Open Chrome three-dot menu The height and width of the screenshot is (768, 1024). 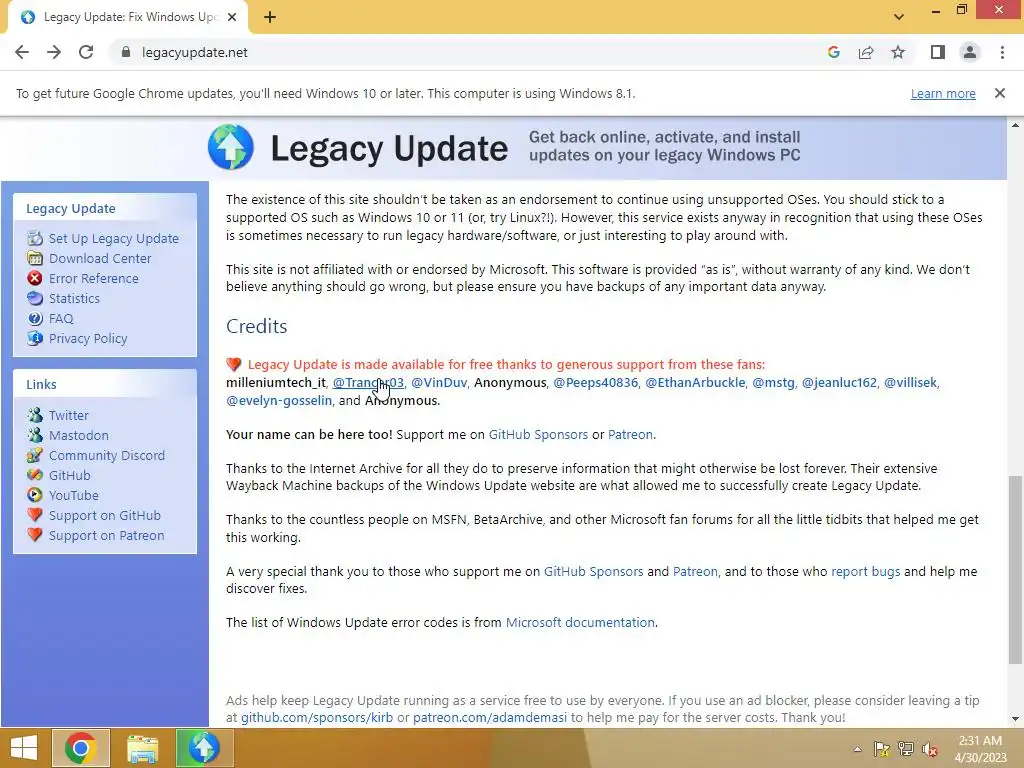tap(1002, 52)
